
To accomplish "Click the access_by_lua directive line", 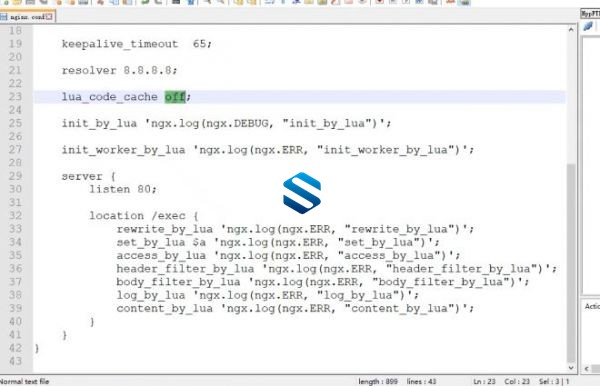I will coord(289,256).
